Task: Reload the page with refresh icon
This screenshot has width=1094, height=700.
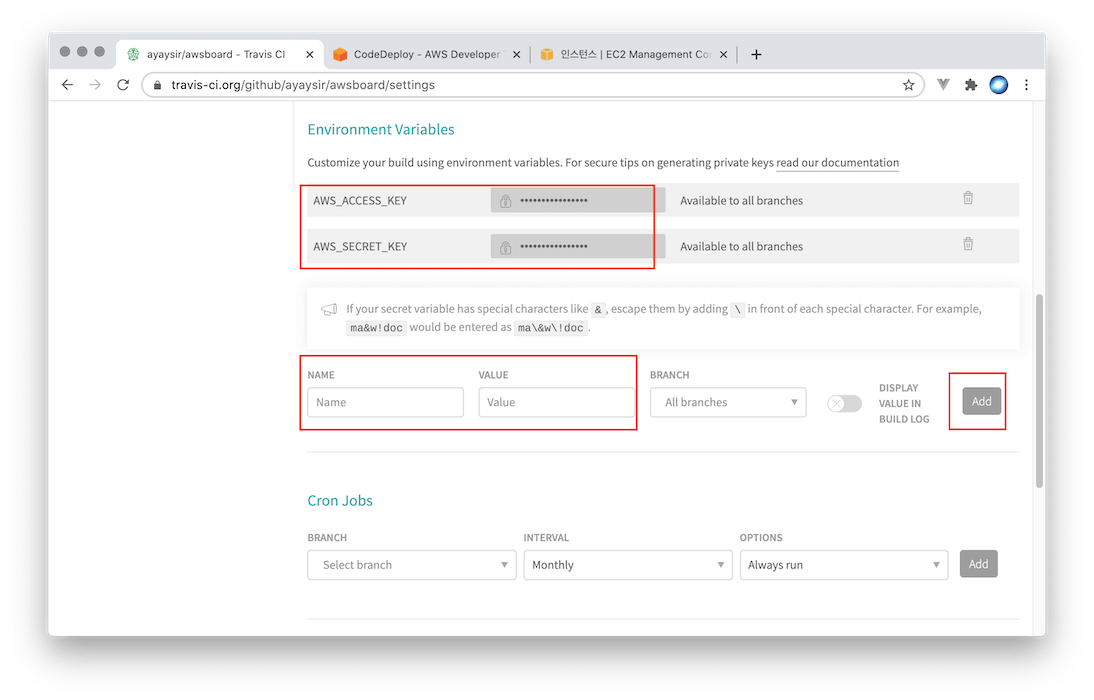Action: (123, 85)
